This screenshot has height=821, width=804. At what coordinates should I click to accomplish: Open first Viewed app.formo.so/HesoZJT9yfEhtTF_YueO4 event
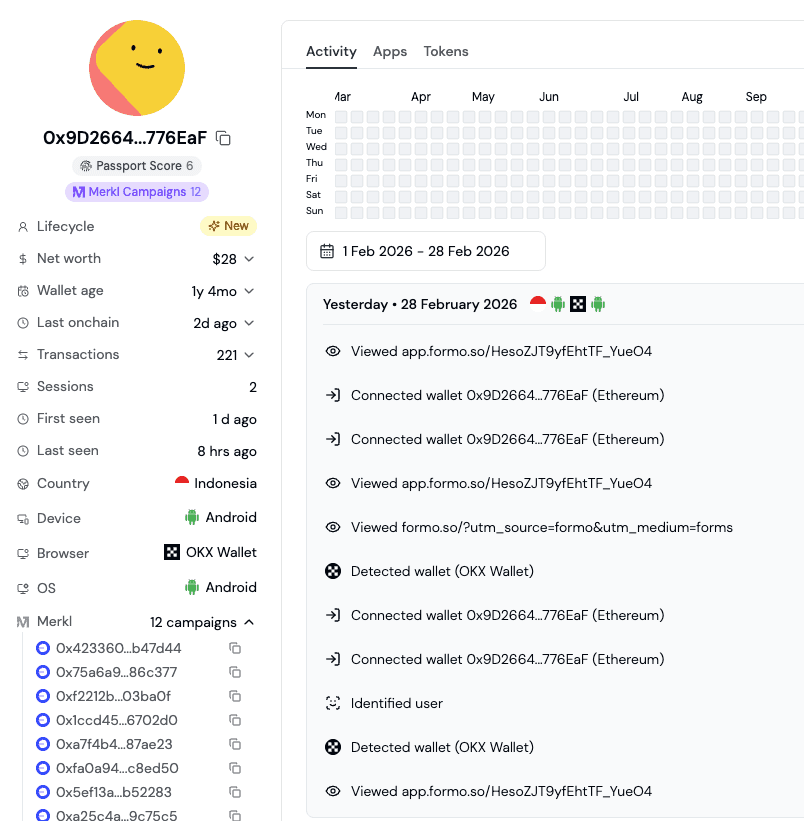501,351
